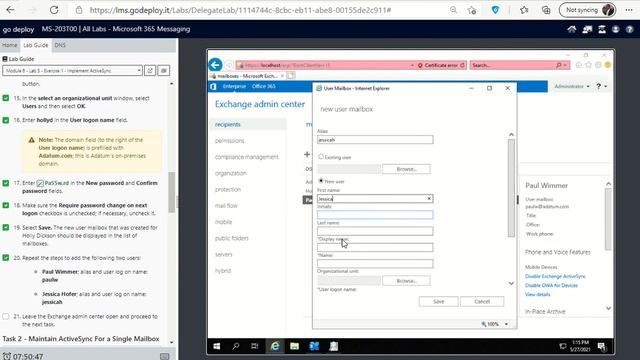Select the Office 365 tab
The image size is (640, 360).
pos(264,87)
